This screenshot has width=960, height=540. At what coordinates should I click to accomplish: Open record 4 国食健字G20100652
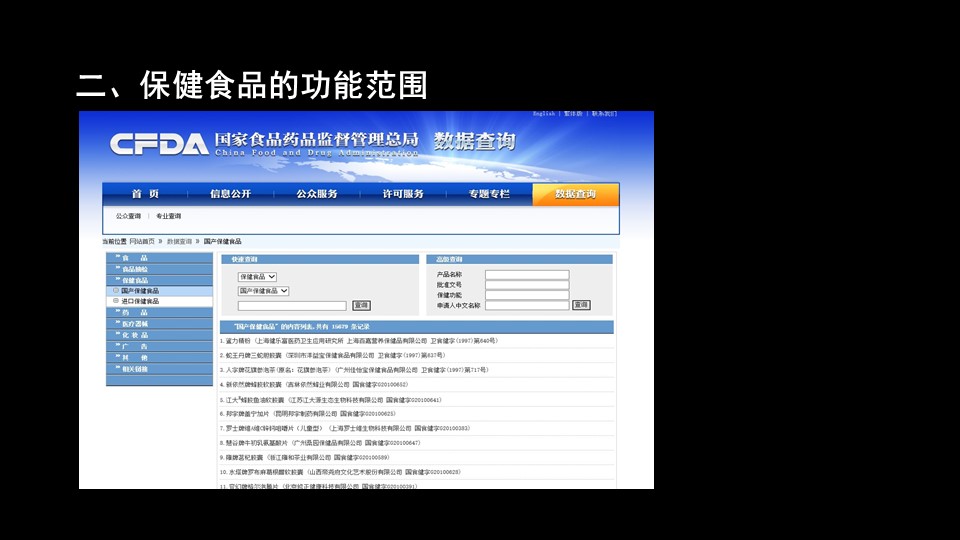pyautogui.click(x=313, y=384)
